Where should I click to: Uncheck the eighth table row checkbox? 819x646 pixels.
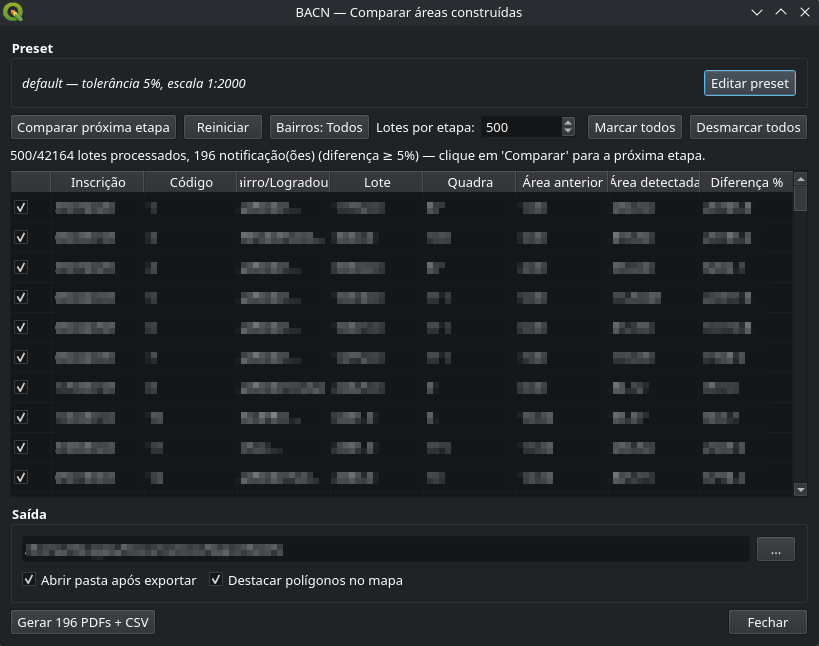pyautogui.click(x=21, y=417)
